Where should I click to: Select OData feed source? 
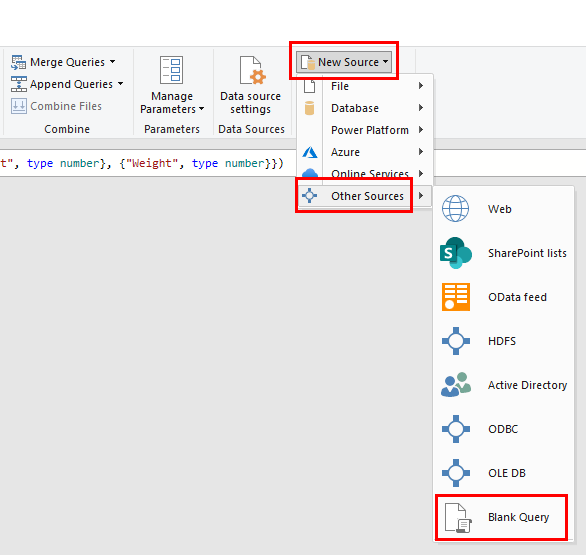503,297
